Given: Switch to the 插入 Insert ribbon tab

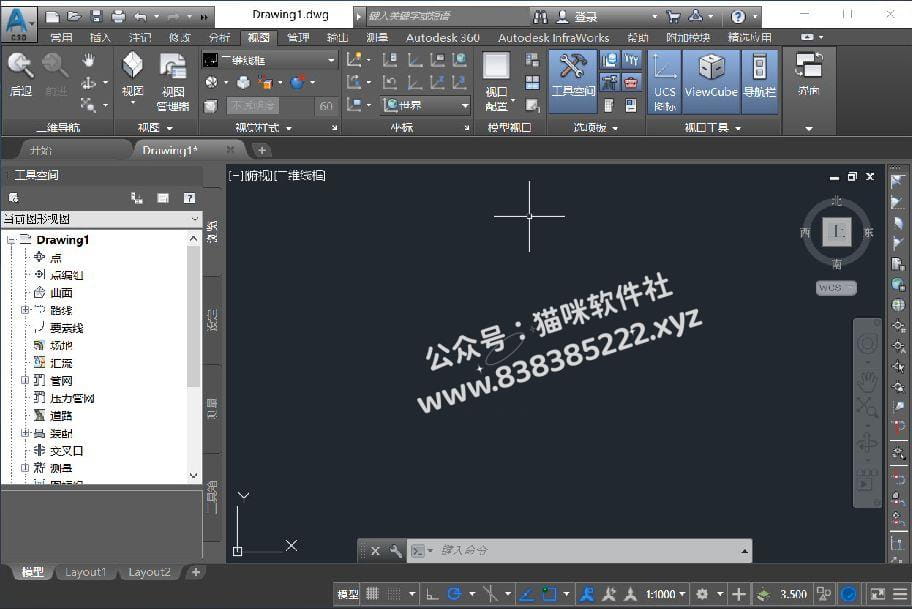Looking at the screenshot, I should coord(100,38).
